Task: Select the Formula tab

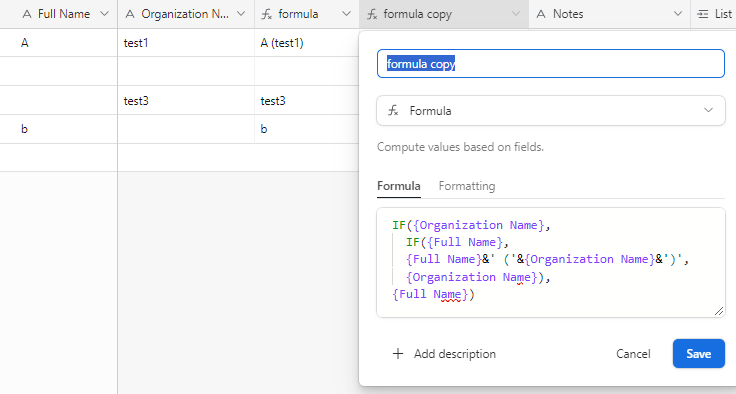Action: tap(399, 186)
